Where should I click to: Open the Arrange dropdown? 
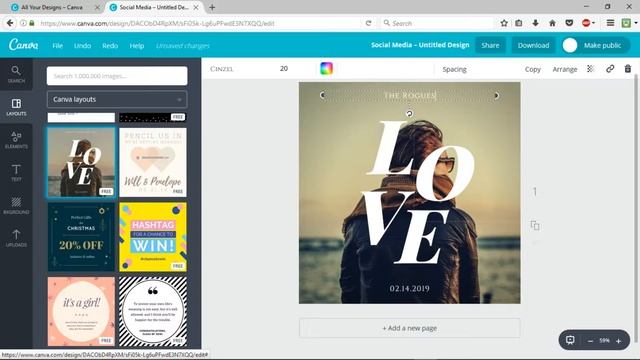pyautogui.click(x=565, y=69)
